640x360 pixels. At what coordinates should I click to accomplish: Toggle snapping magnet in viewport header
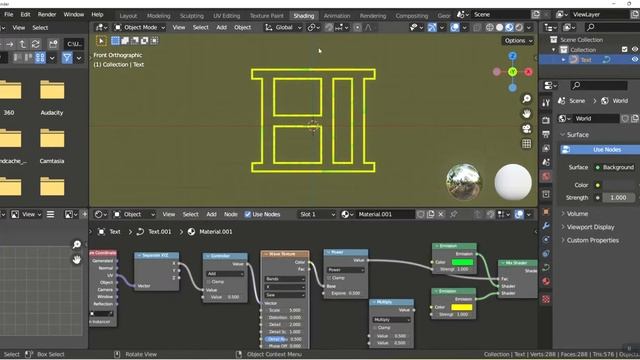click(329, 28)
